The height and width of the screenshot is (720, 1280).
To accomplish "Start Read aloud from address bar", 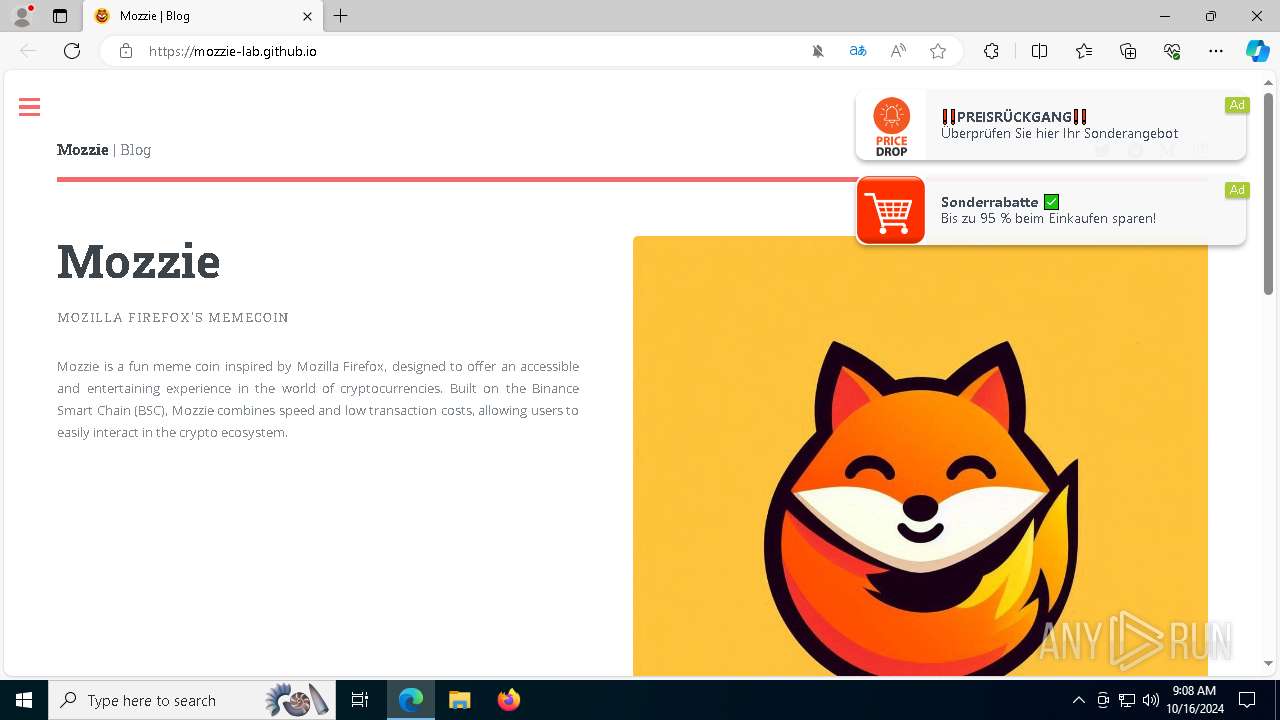I will (x=898, y=51).
